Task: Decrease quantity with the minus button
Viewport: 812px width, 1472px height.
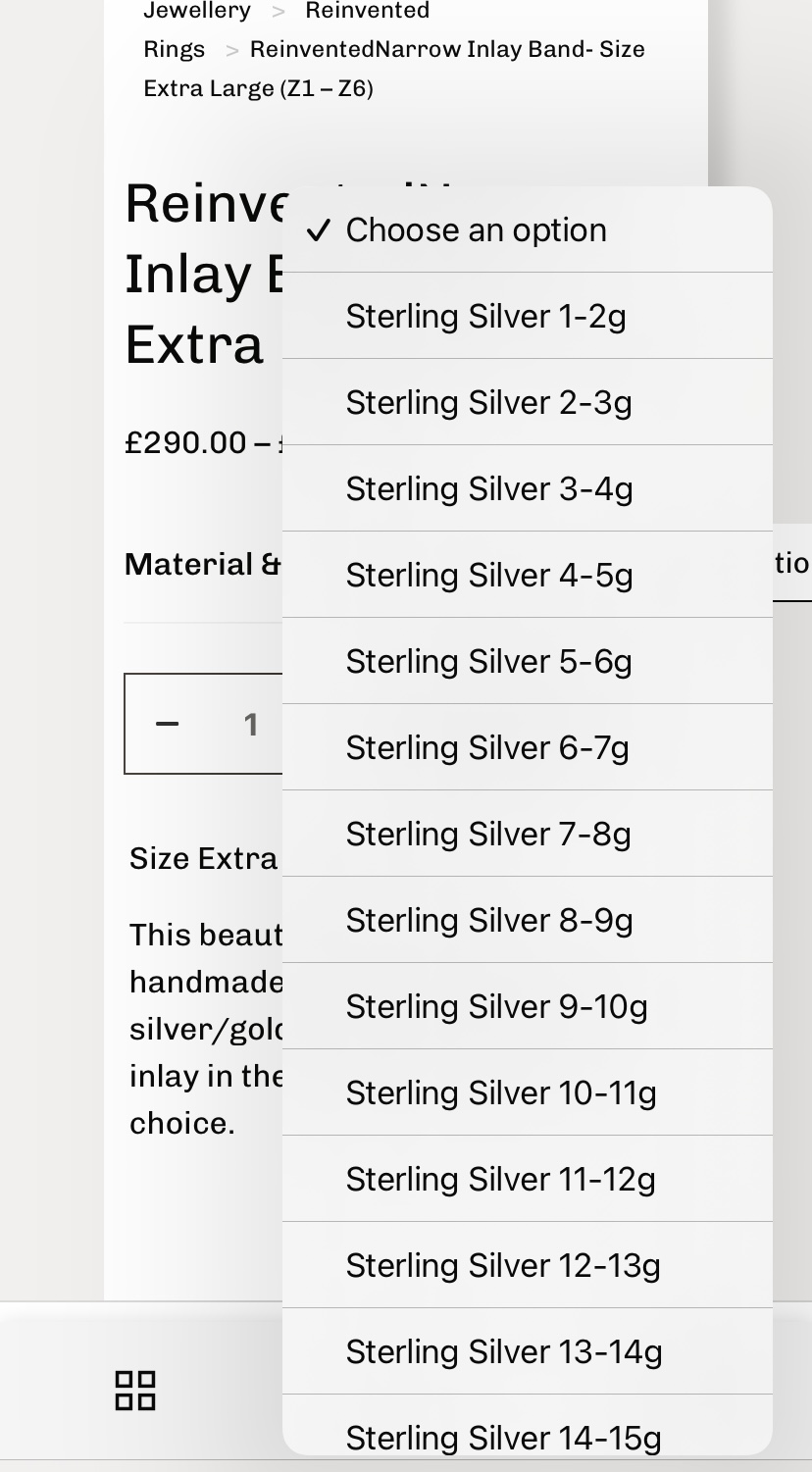Action: pyautogui.click(x=168, y=725)
